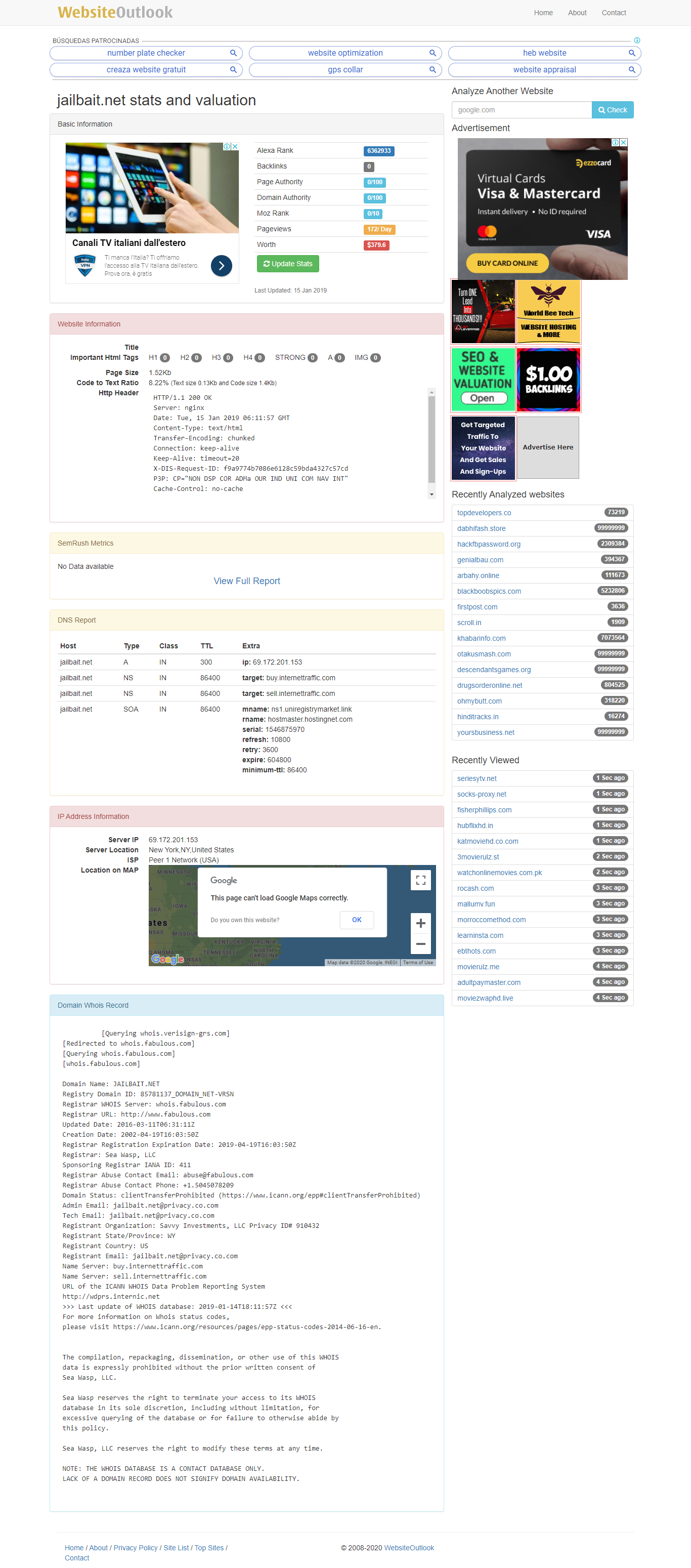Click the arrow button on VPN ad
This screenshot has height=1568, width=691.
222,265
